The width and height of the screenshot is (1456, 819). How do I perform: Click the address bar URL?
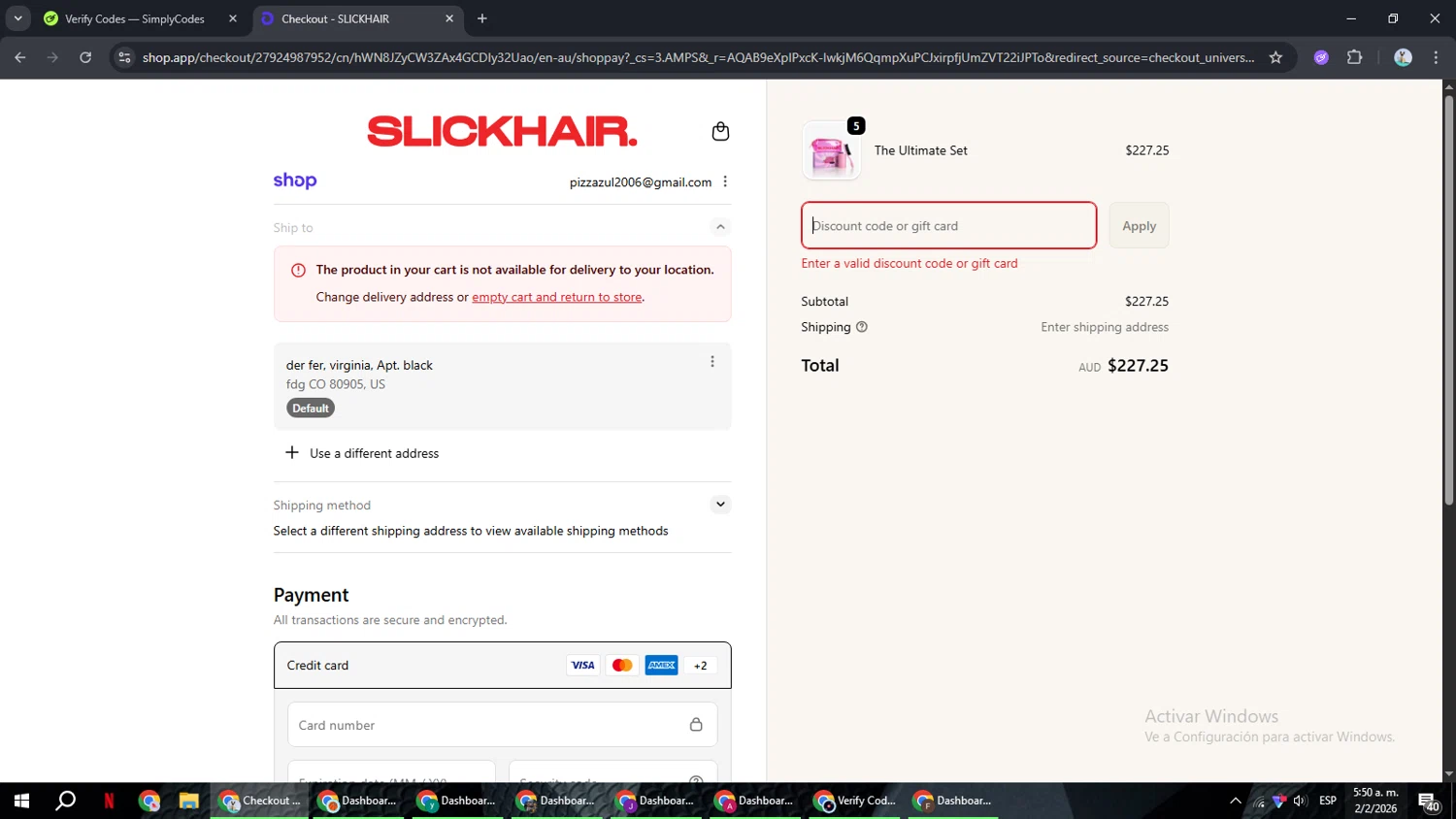[698, 57]
